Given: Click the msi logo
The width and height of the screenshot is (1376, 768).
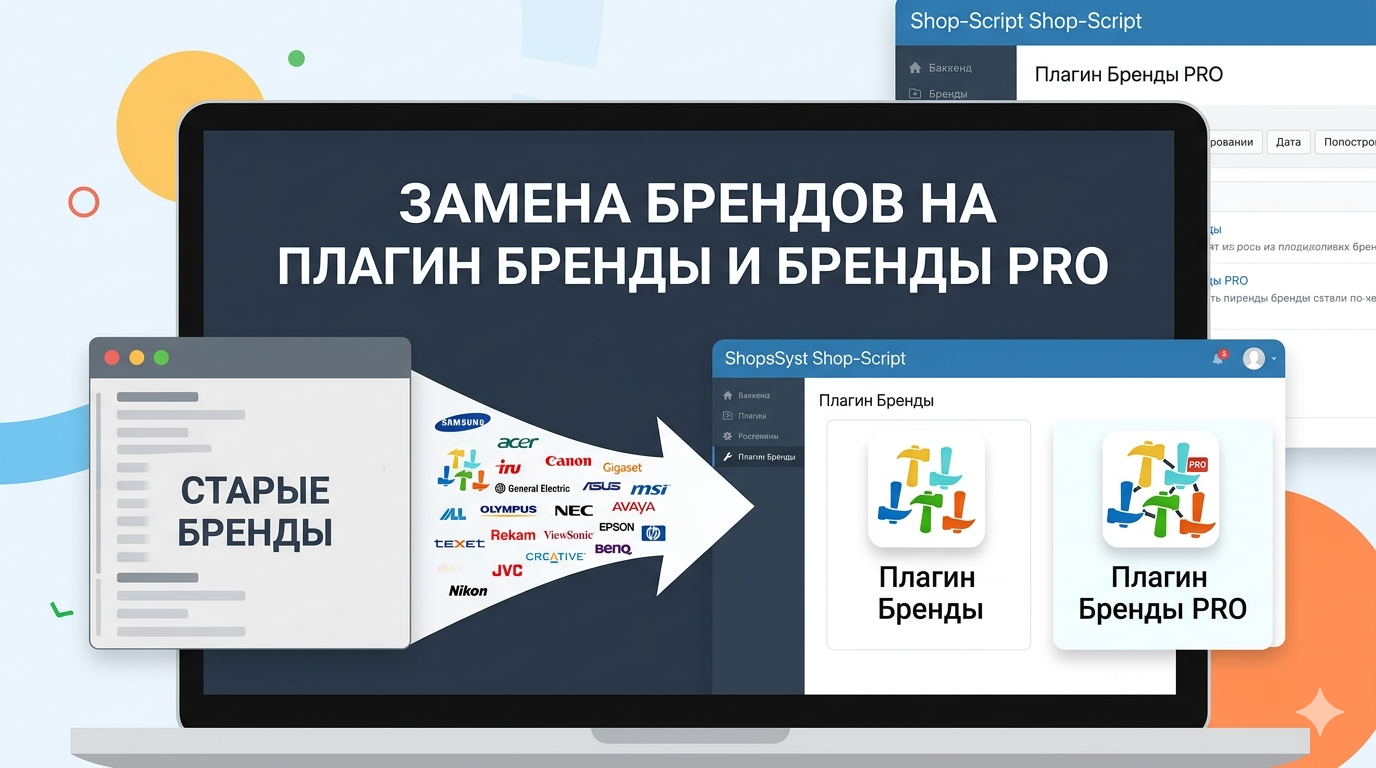Looking at the screenshot, I should [x=649, y=489].
